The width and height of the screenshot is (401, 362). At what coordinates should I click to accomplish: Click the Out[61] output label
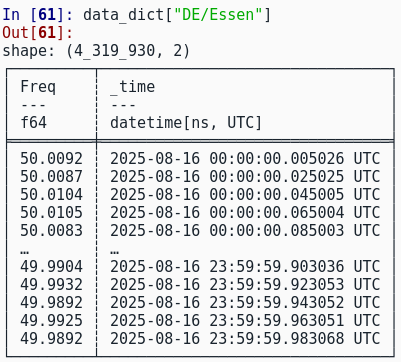click(x=37, y=33)
